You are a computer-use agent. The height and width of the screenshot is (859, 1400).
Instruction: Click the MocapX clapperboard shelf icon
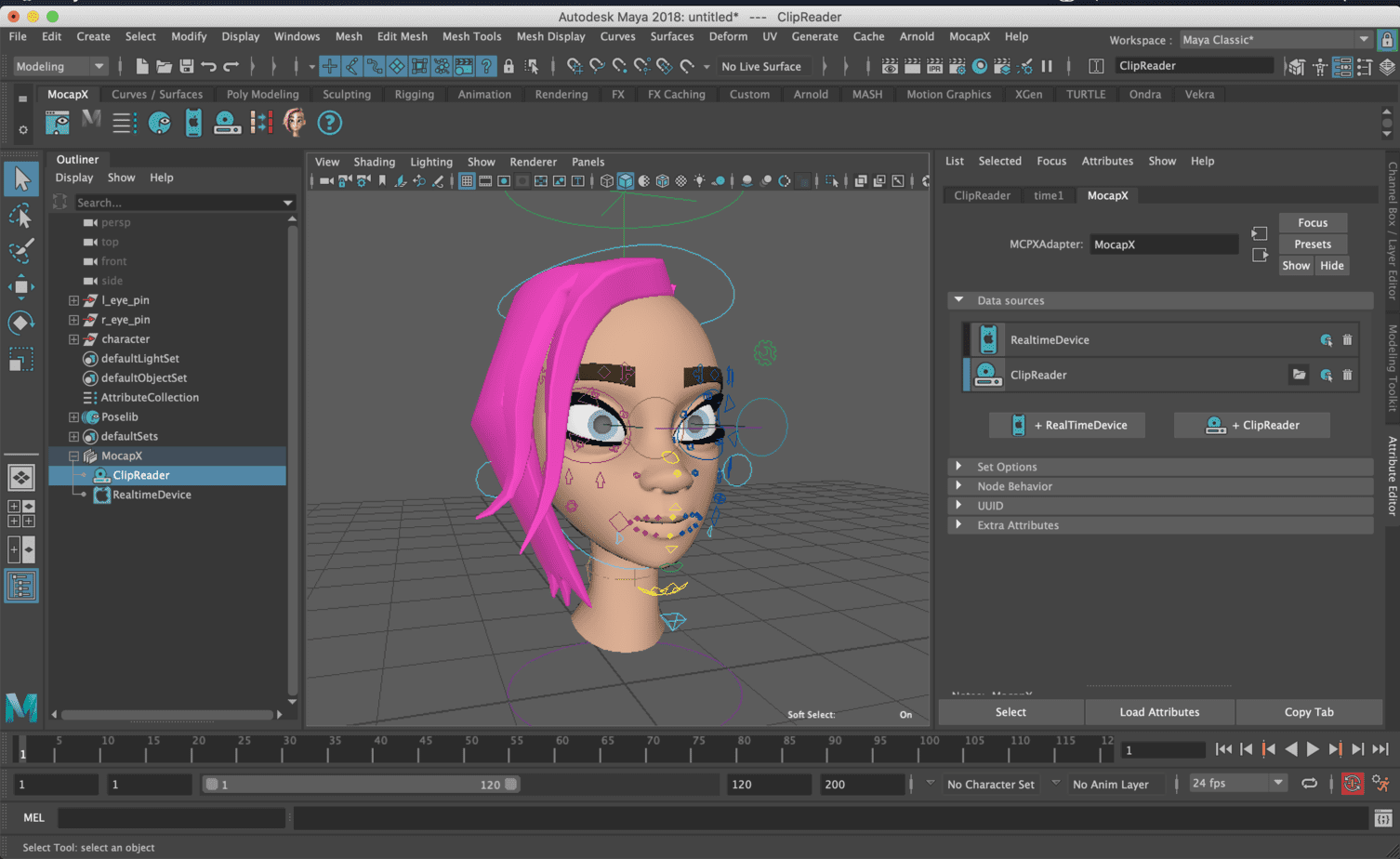pyautogui.click(x=58, y=123)
